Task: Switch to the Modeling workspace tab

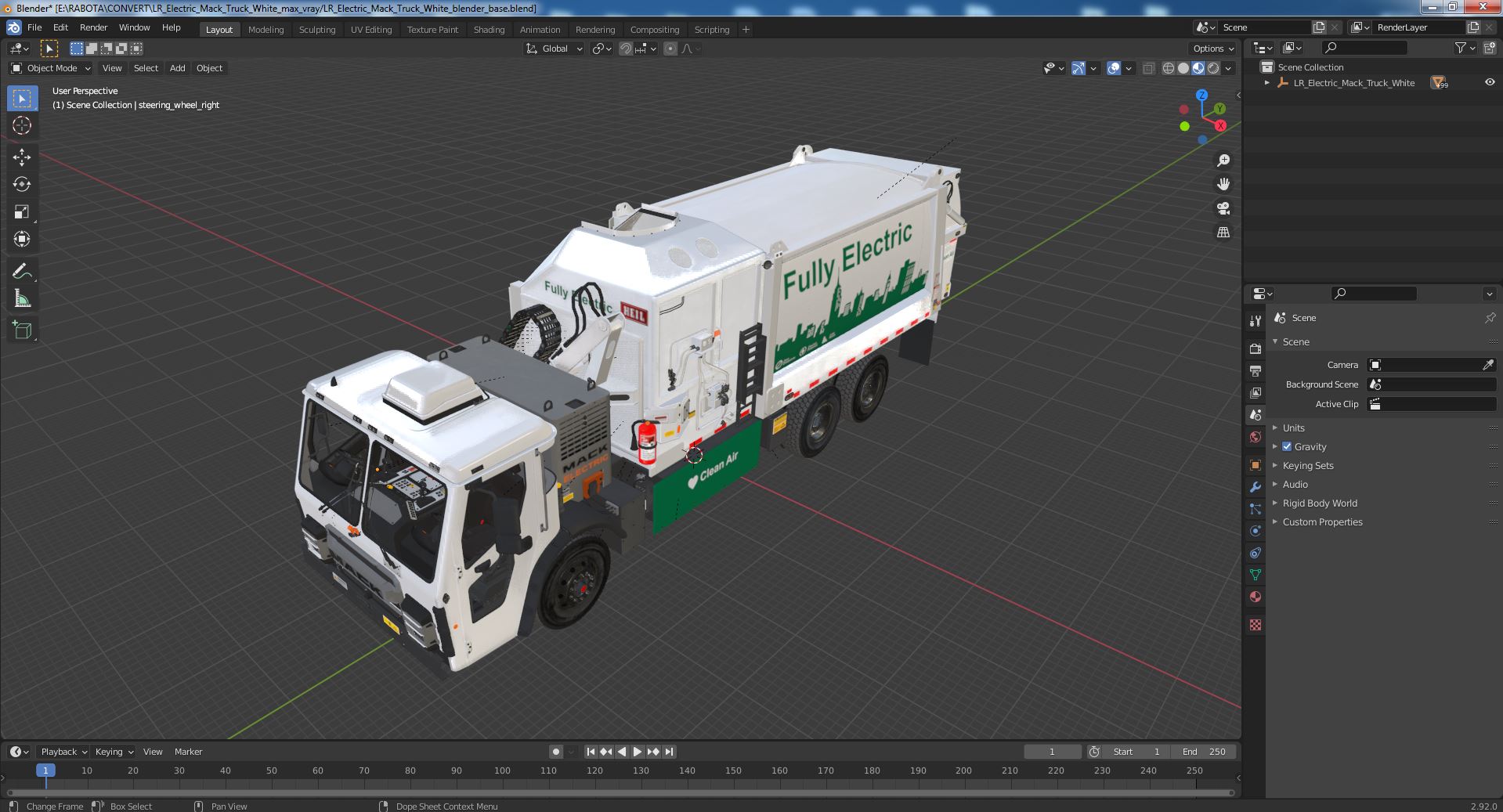Action: [266, 29]
